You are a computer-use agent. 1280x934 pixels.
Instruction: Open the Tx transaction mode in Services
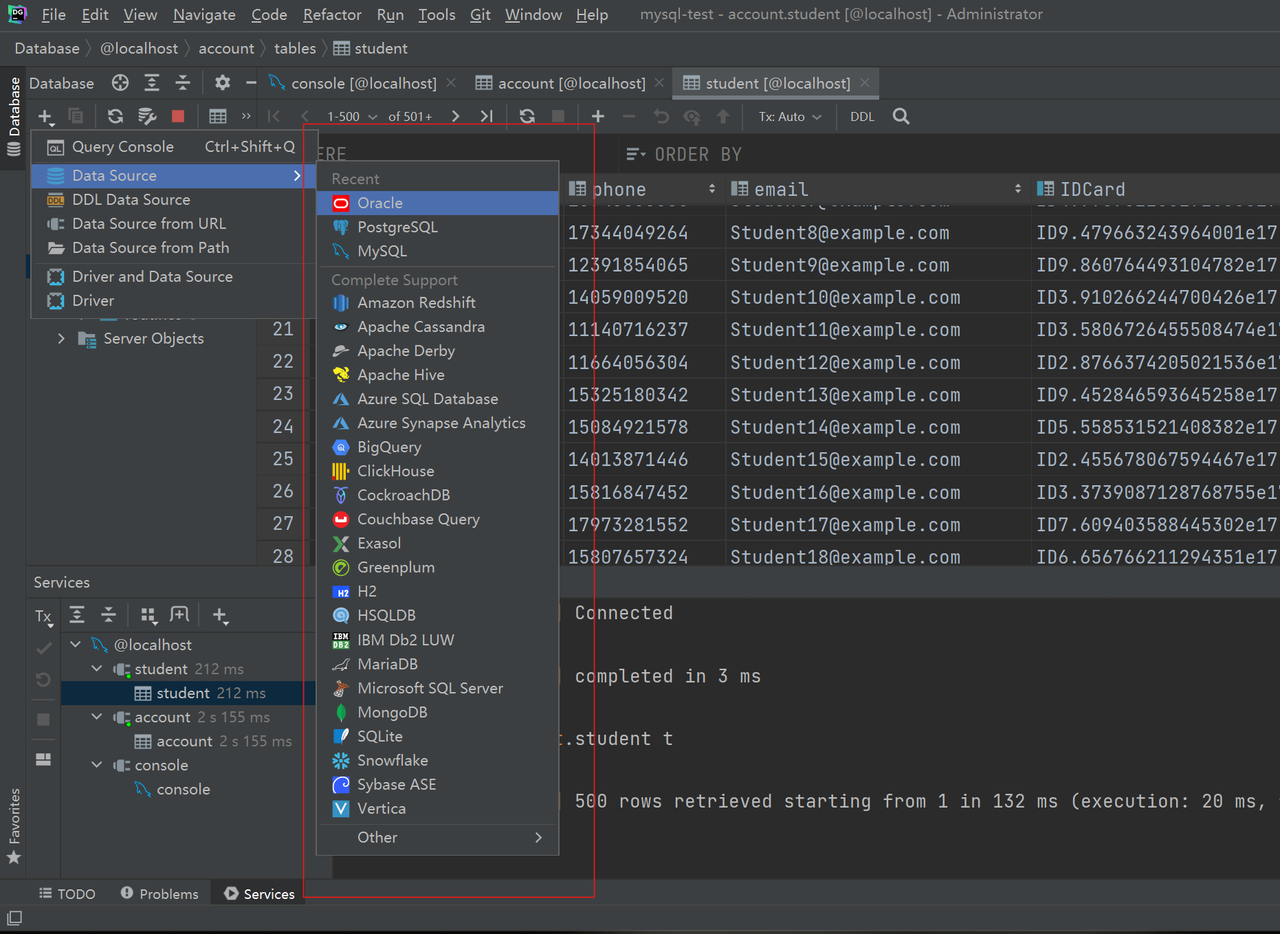tap(43, 616)
